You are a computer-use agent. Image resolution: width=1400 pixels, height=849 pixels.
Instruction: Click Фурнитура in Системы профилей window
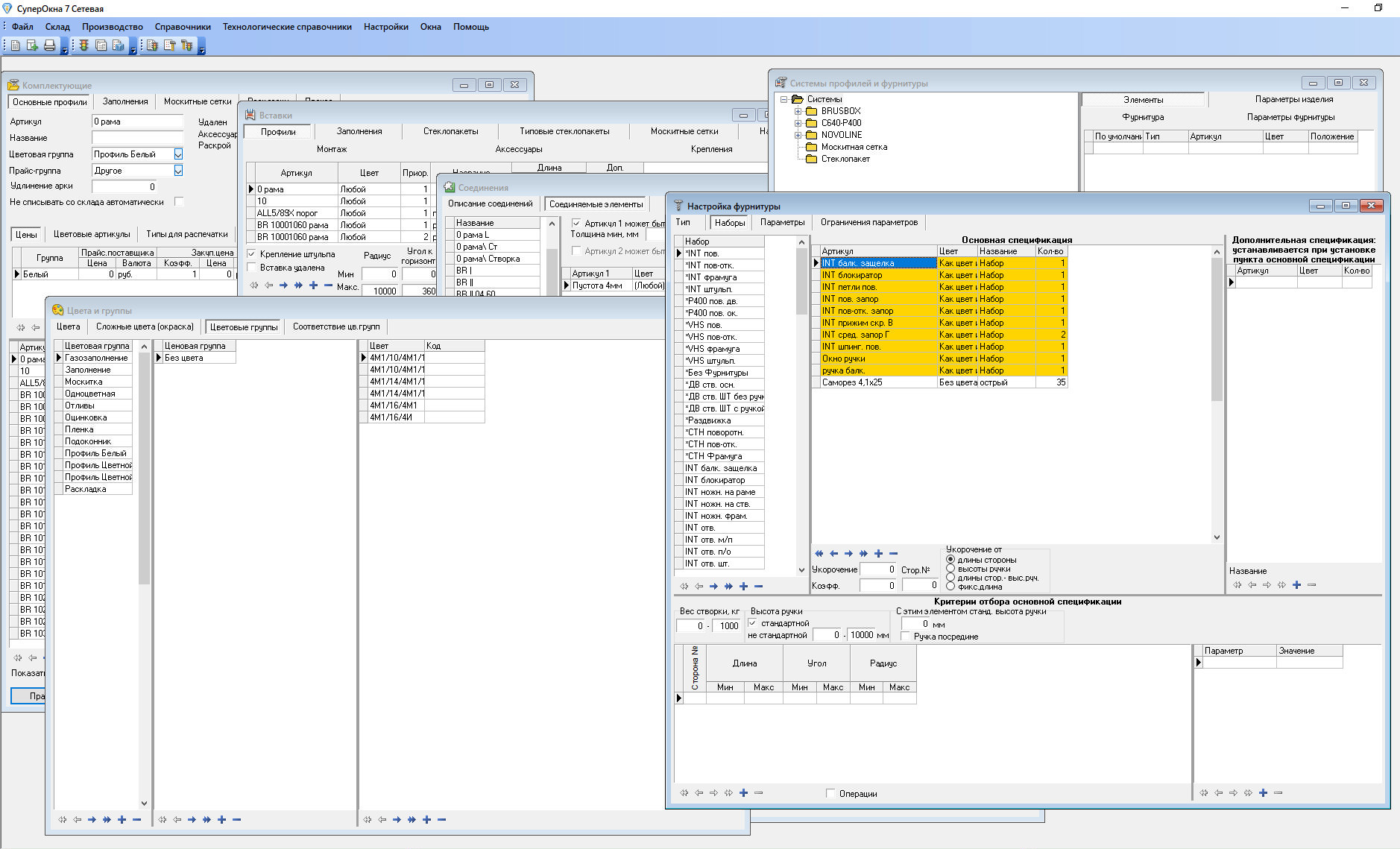click(x=1143, y=117)
